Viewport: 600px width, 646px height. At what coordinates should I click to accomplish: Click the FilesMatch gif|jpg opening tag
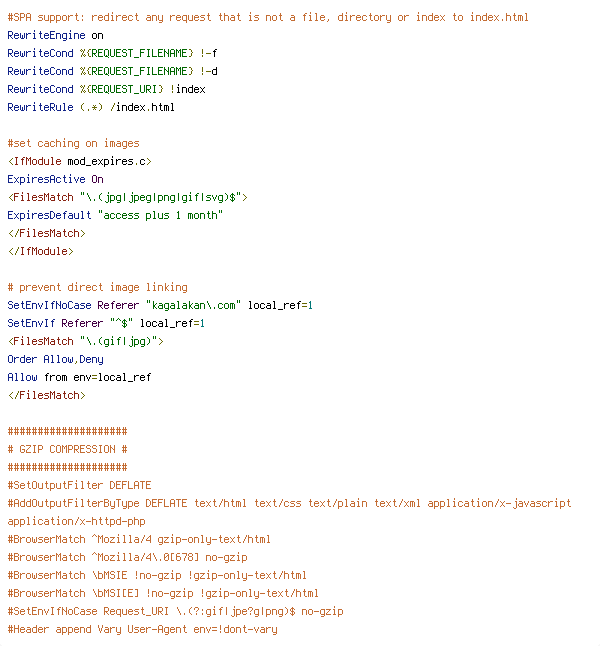point(85,342)
